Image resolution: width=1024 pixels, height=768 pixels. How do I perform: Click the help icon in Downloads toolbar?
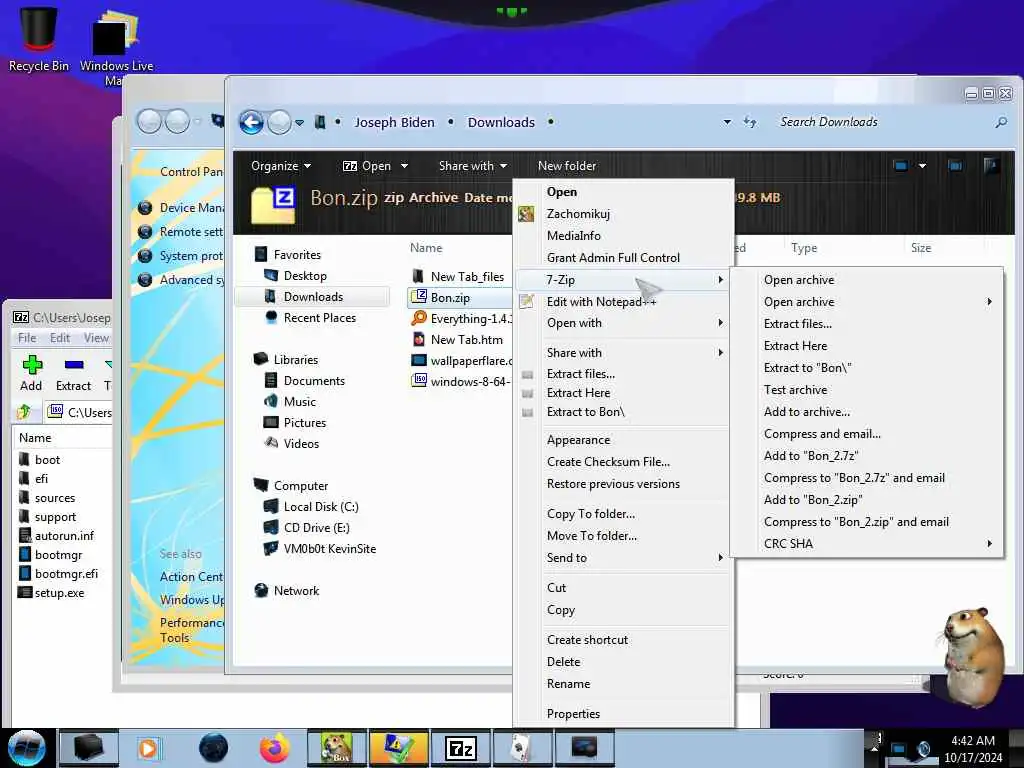[x=991, y=166]
